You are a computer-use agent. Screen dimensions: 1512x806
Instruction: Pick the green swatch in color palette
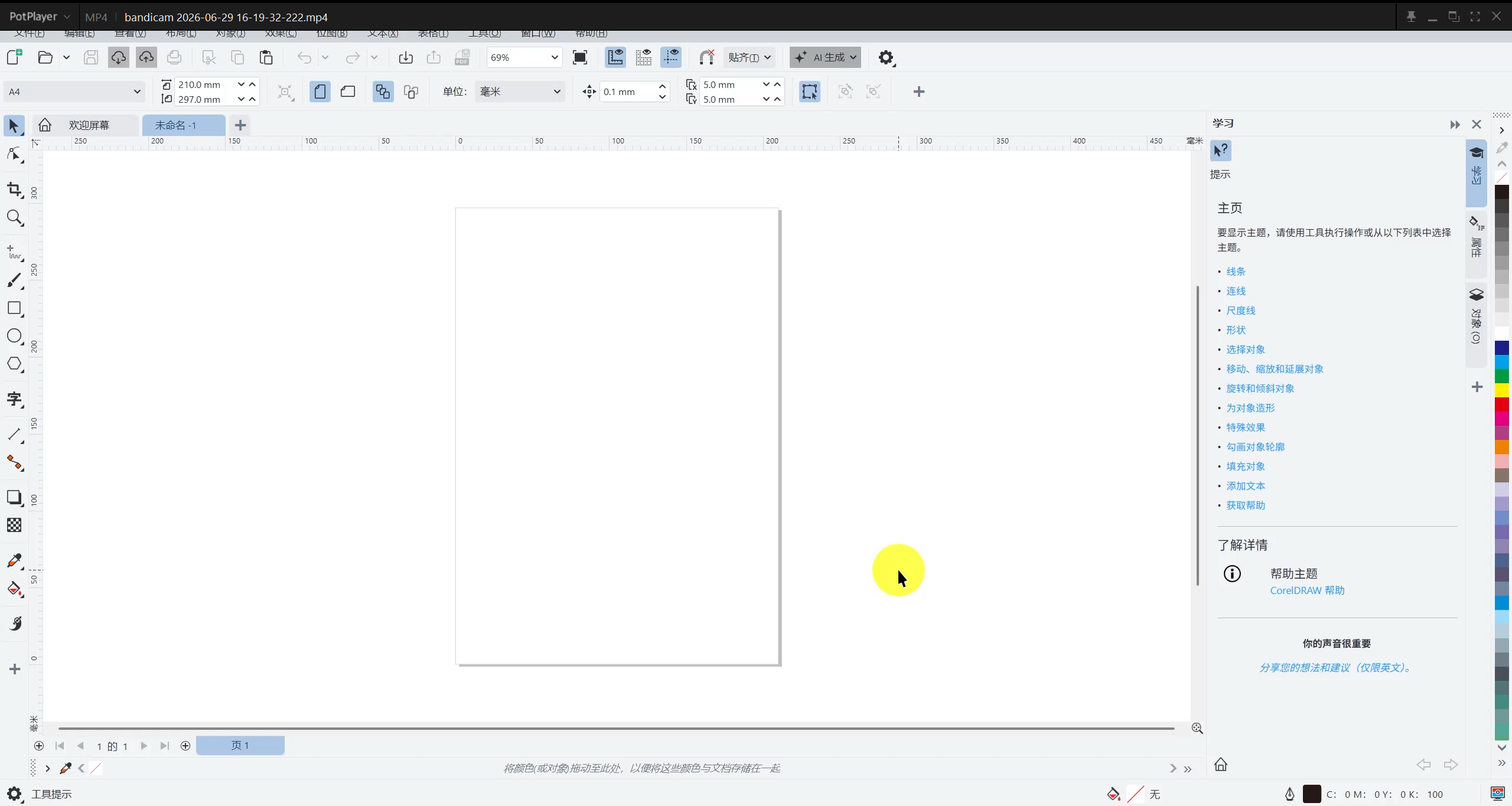pos(1502,376)
